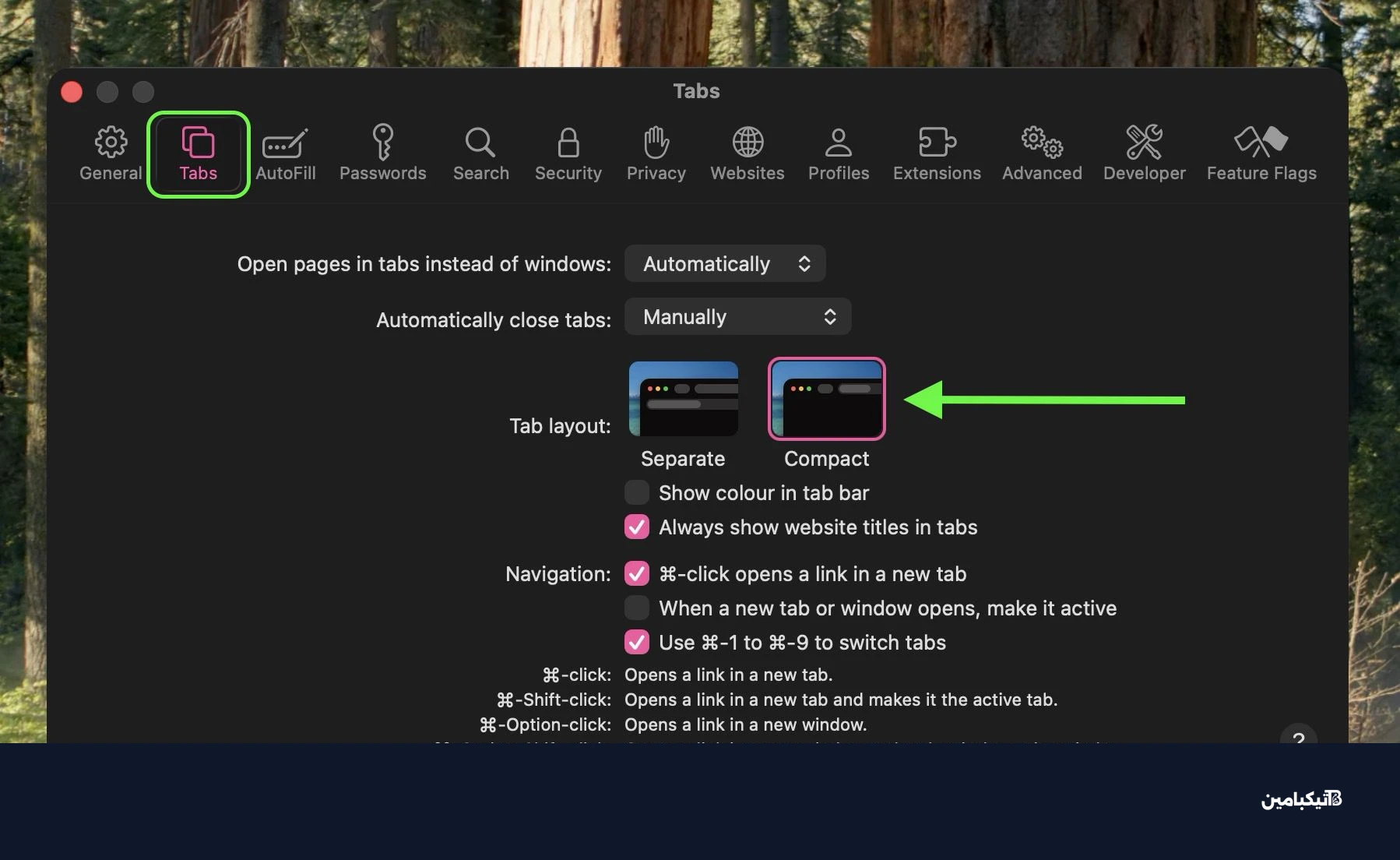Select the Tabs settings tab
This screenshot has width=1400, height=860.
(x=198, y=153)
